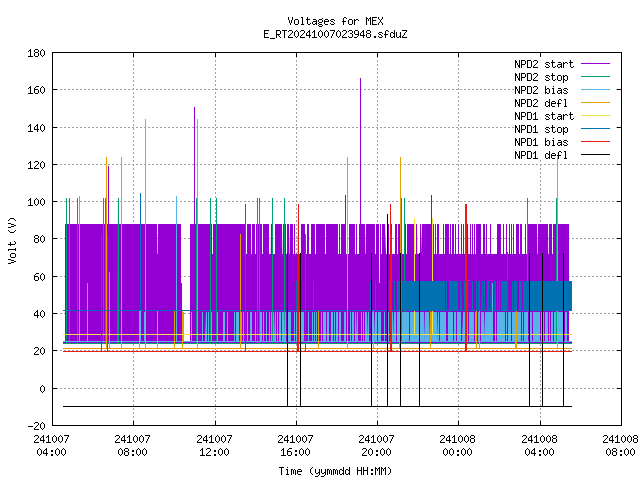The height and width of the screenshot is (480, 640).
Task: Click the 140 y-axis tick value
Action: 36,128
